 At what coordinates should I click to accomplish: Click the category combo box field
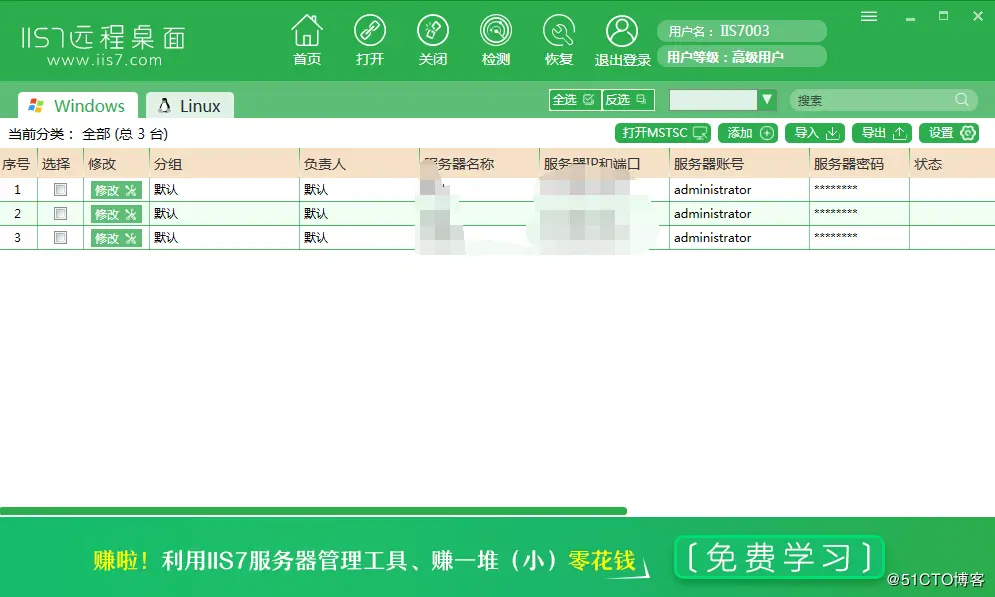(x=713, y=100)
